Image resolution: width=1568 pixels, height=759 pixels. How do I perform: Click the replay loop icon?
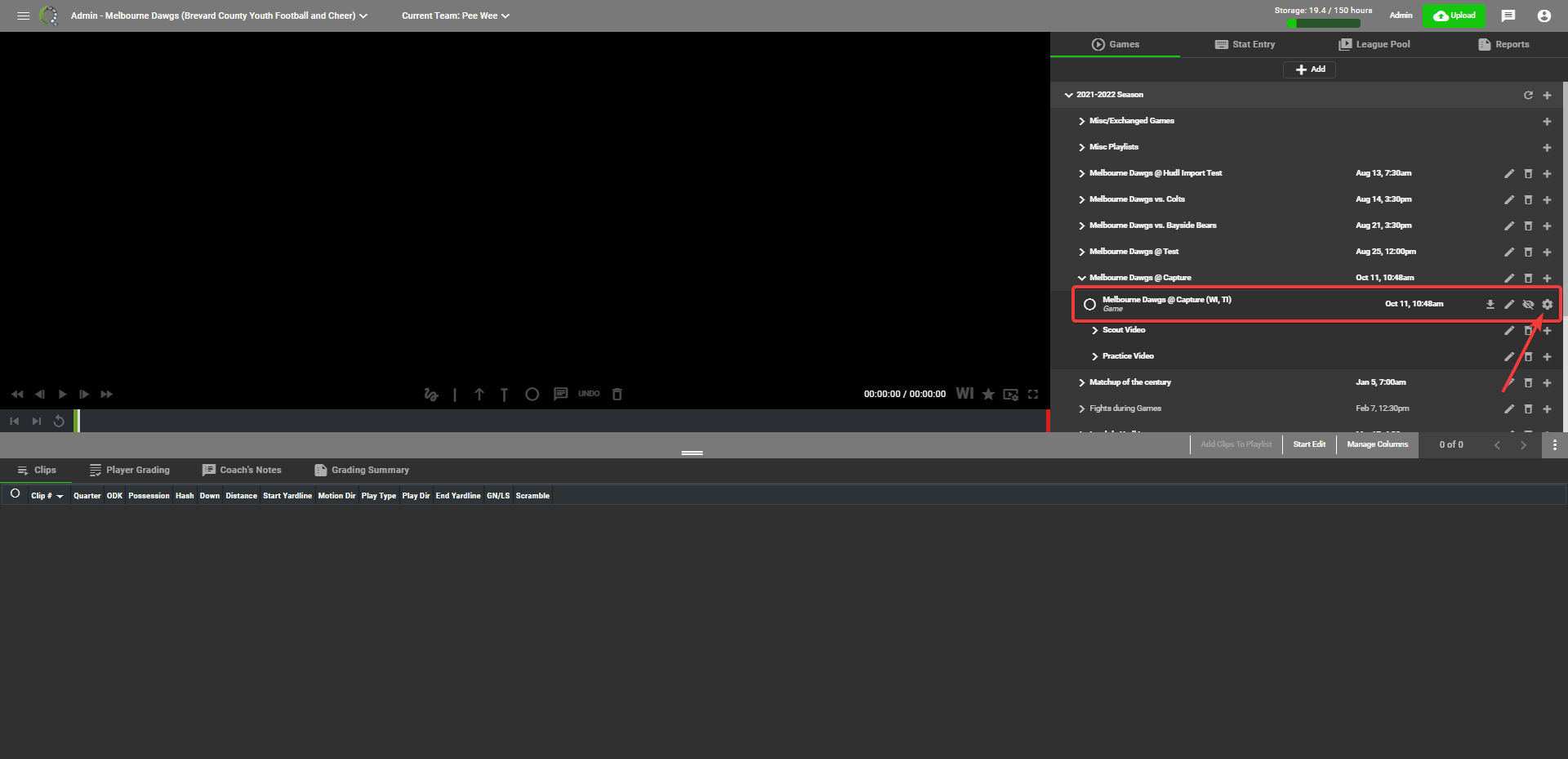[x=59, y=421]
